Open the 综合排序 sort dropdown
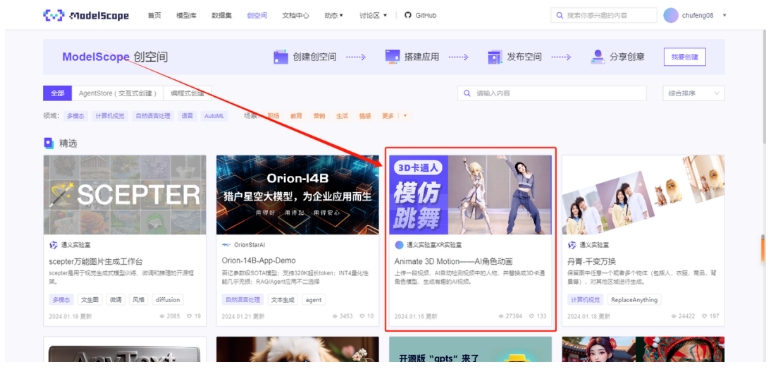Screen dimensions: 770x370 pos(693,93)
